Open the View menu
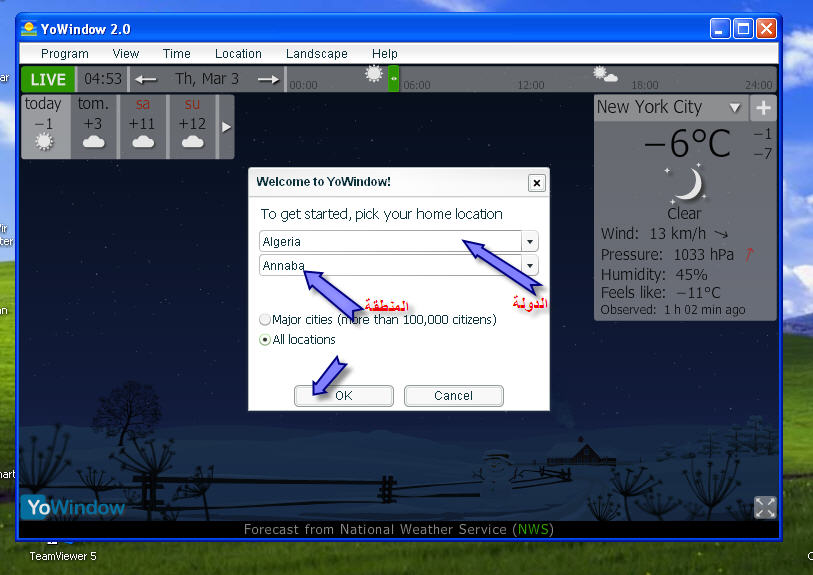 (x=125, y=54)
